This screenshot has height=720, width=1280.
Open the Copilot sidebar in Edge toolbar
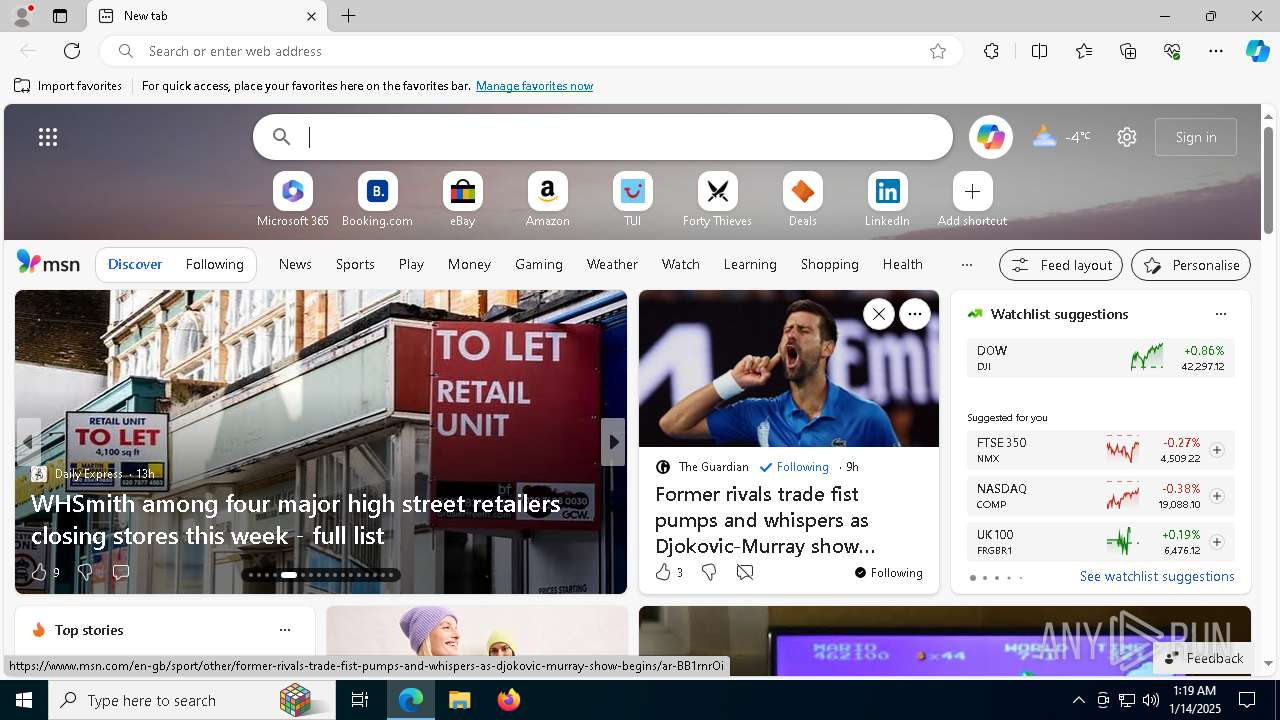tap(1257, 51)
